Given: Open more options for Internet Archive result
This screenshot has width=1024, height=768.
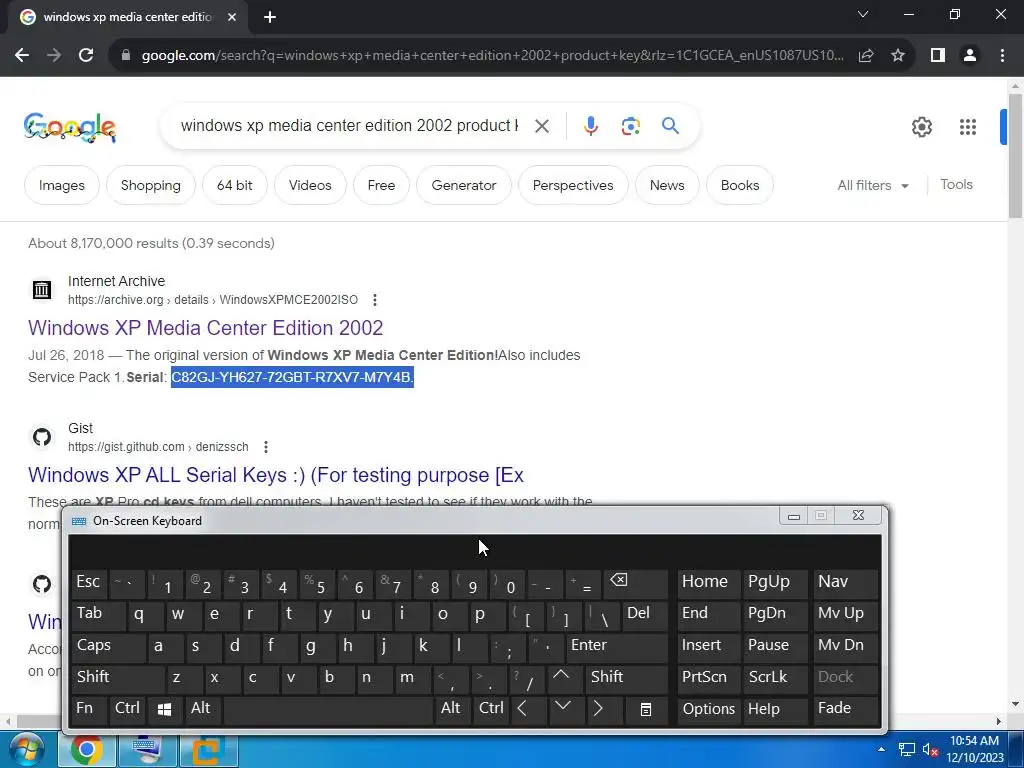Looking at the screenshot, I should tap(375, 300).
